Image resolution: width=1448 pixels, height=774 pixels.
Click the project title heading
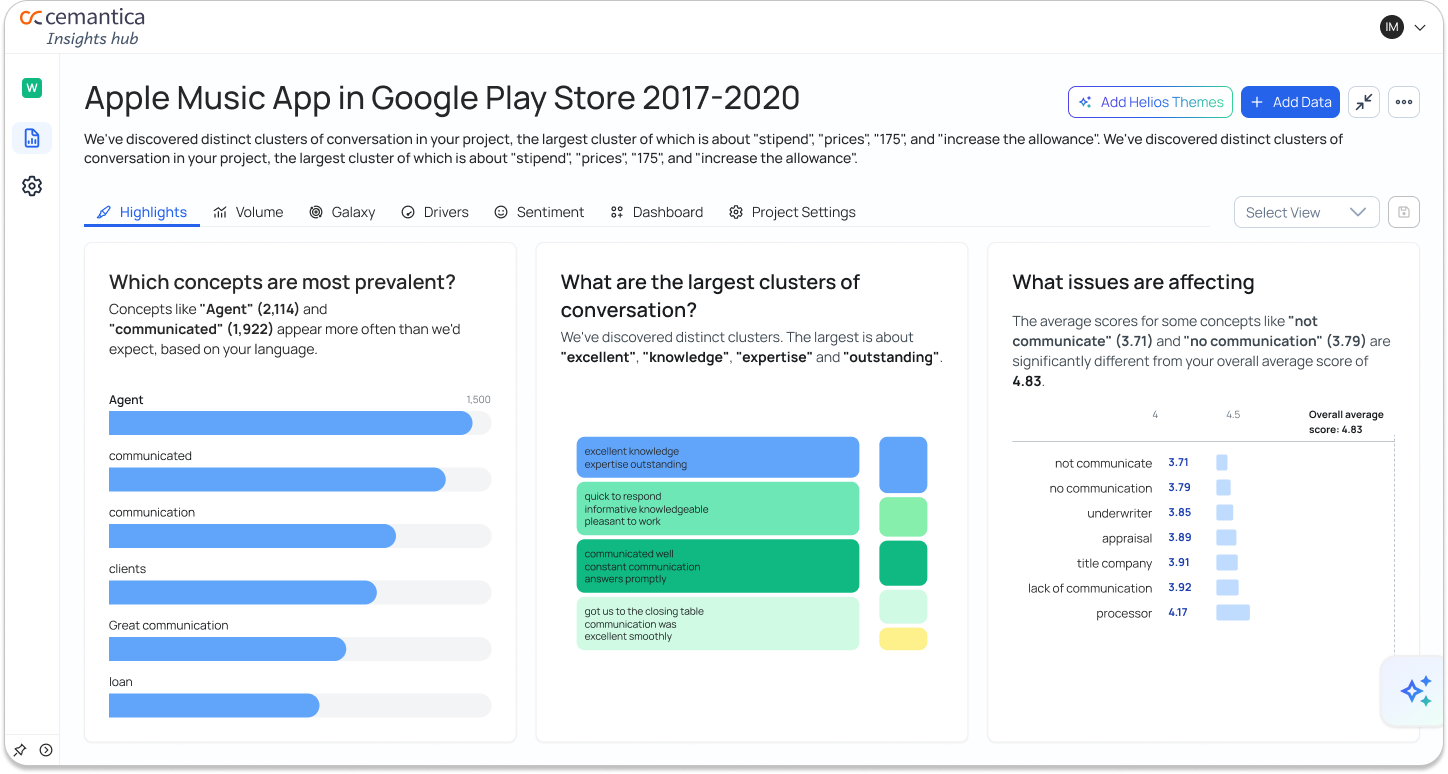click(x=442, y=98)
